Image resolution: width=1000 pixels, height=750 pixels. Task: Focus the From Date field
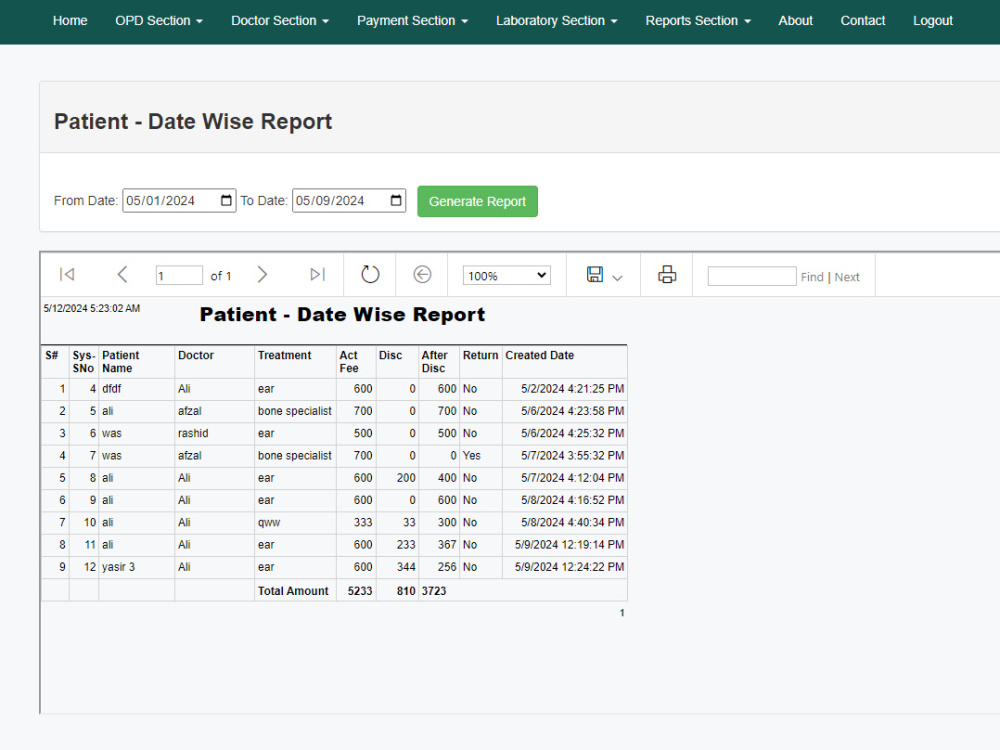tap(179, 200)
